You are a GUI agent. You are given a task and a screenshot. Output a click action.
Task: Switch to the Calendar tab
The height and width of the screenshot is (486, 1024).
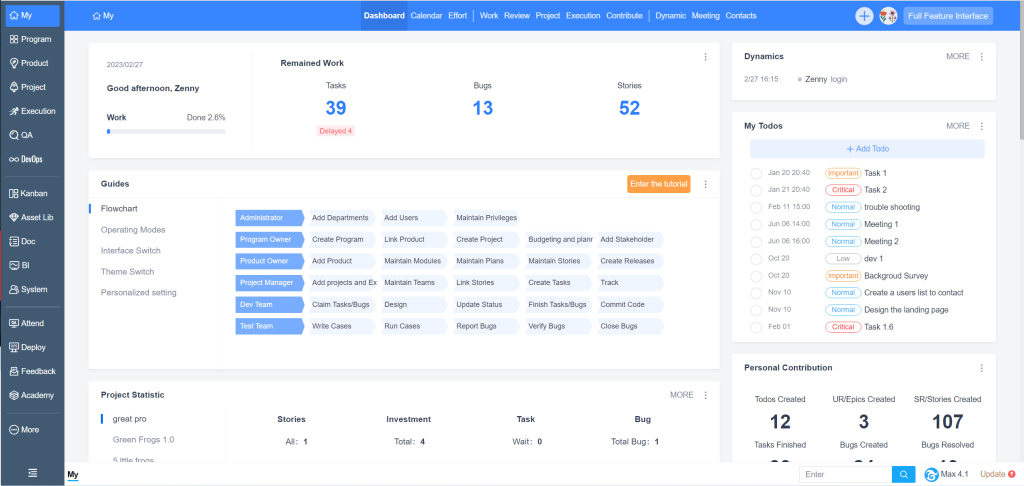(x=426, y=16)
